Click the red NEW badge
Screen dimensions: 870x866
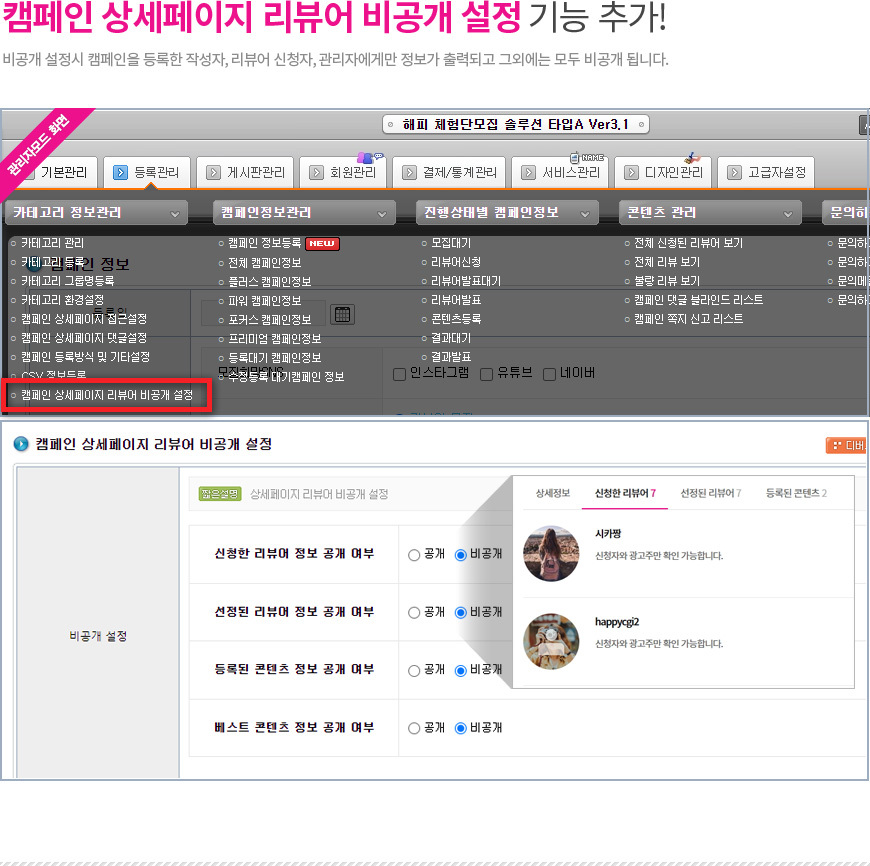tap(322, 244)
